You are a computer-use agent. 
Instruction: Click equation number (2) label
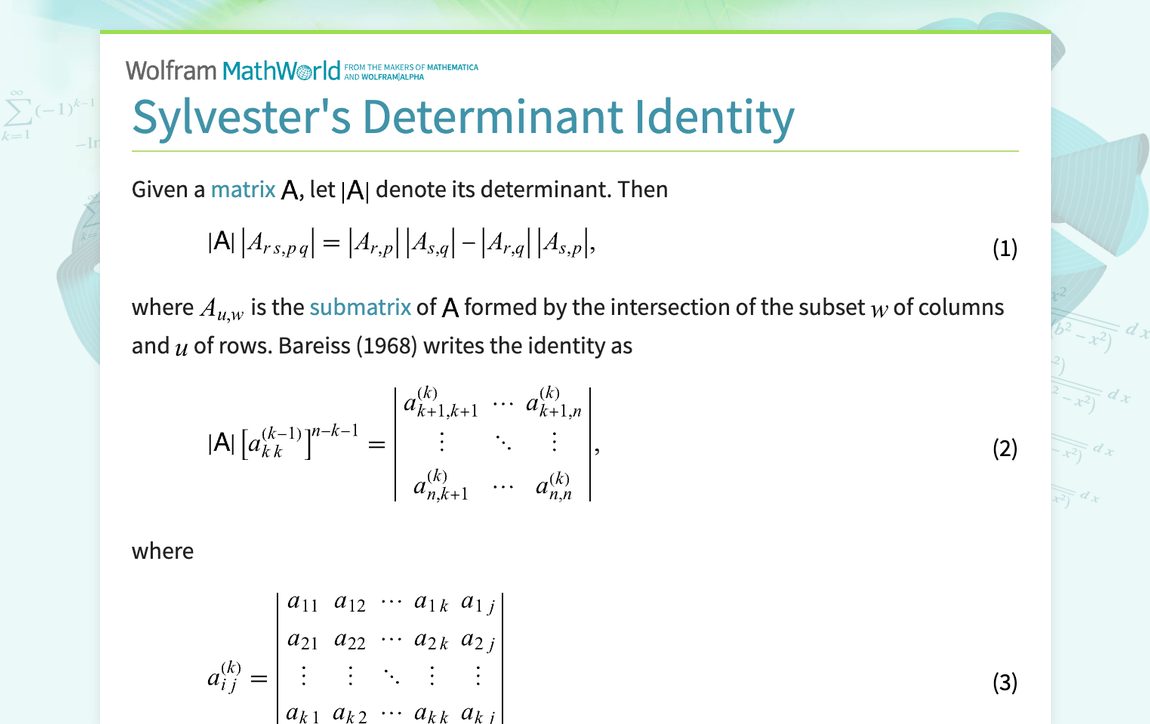1004,448
